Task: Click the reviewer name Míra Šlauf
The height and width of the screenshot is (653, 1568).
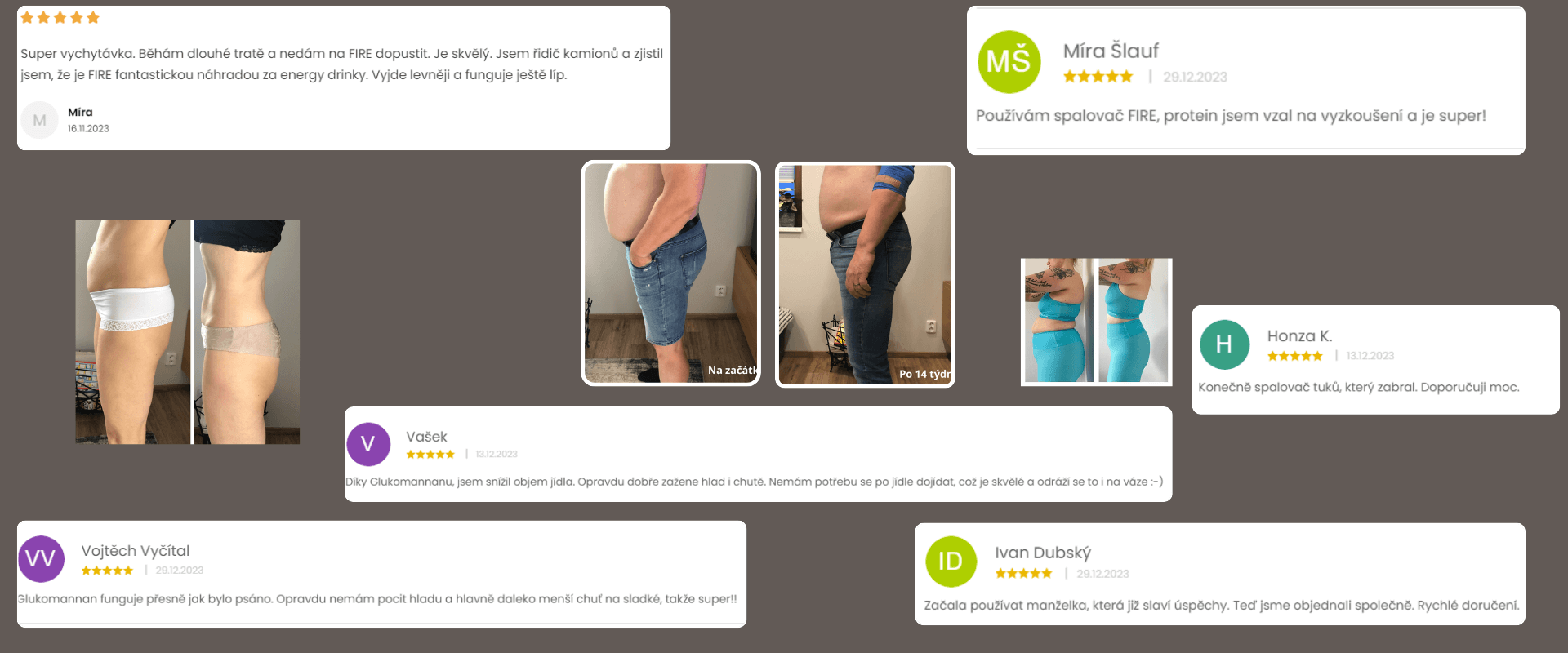Action: [x=1111, y=51]
